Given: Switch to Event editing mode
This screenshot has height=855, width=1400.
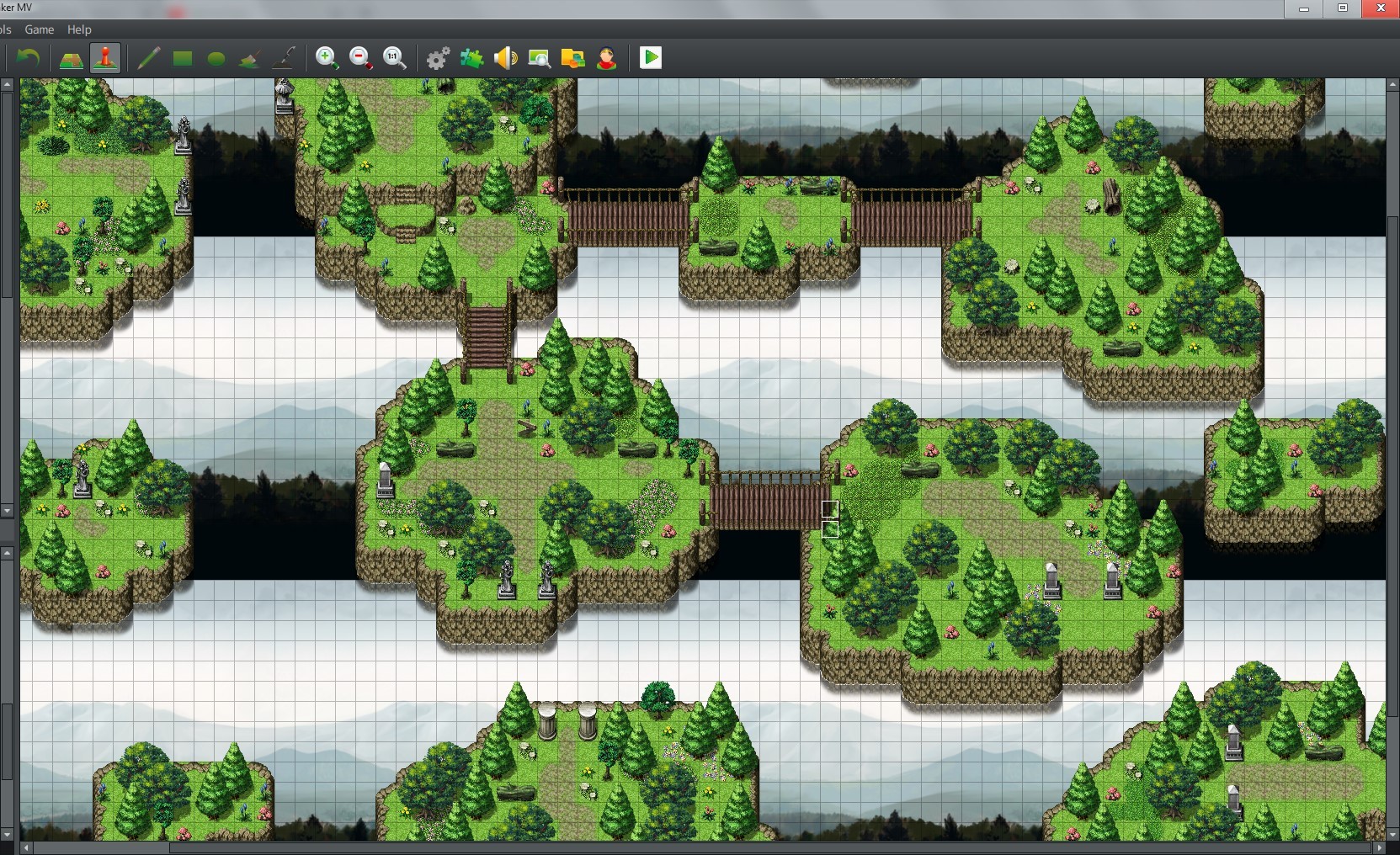Looking at the screenshot, I should coord(105,58).
